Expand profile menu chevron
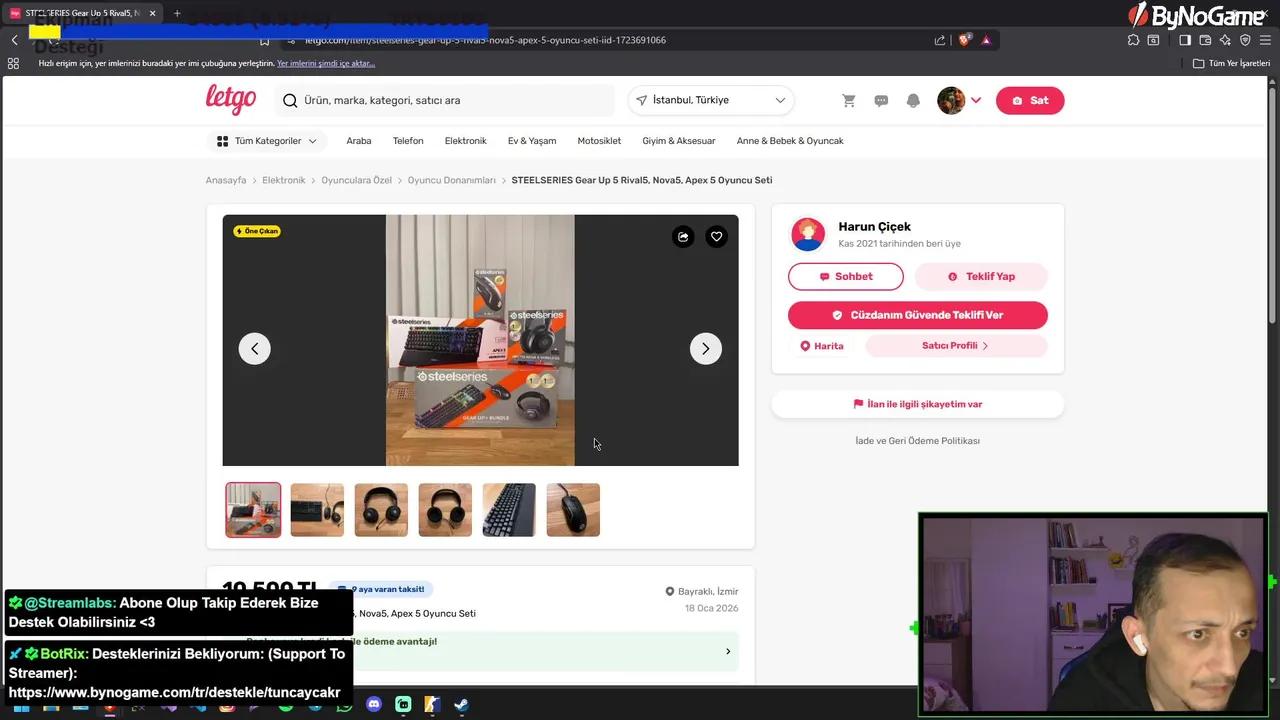Image resolution: width=1280 pixels, height=720 pixels. pos(976,100)
